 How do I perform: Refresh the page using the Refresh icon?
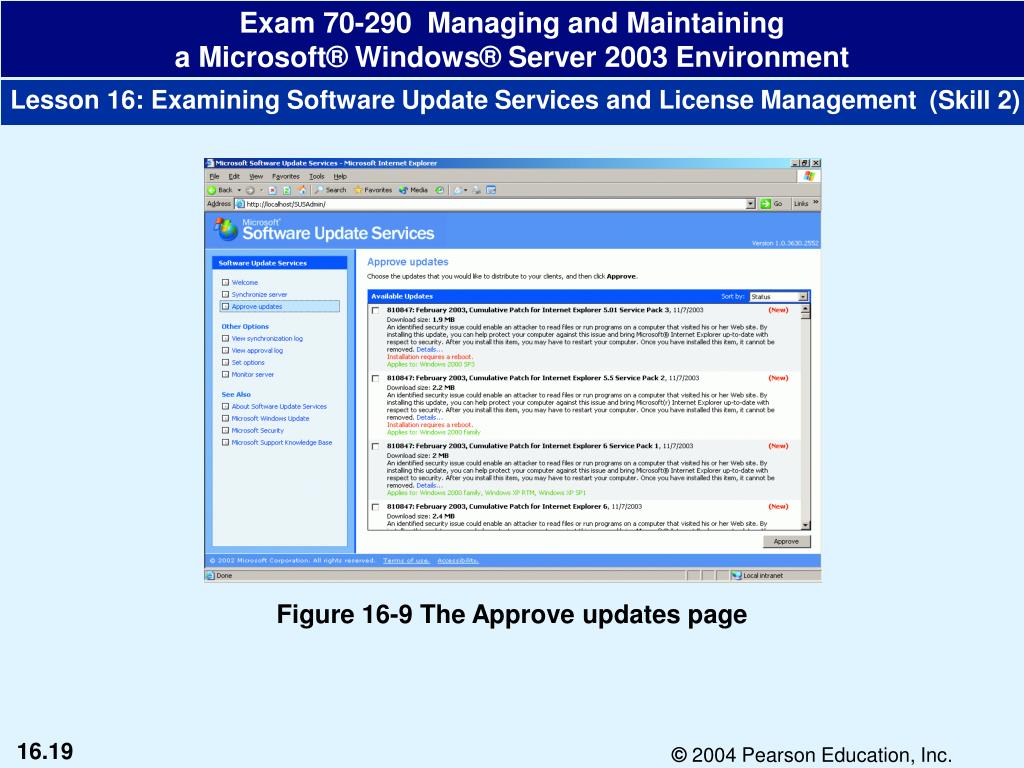(x=287, y=190)
